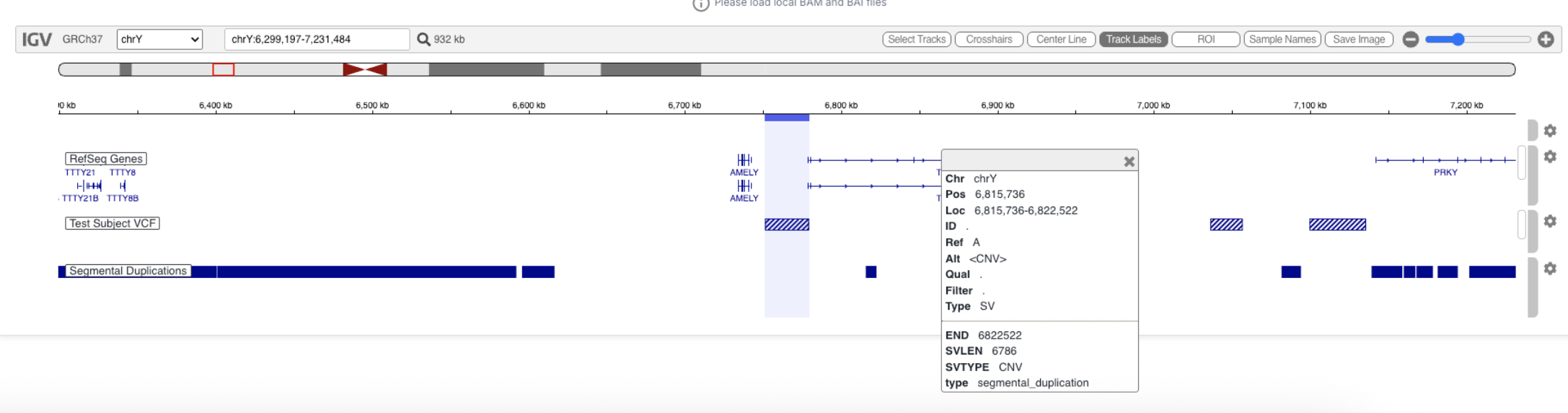Open Test Subject VCF track gear menu
The width and height of the screenshot is (1568, 413).
tap(1550, 222)
